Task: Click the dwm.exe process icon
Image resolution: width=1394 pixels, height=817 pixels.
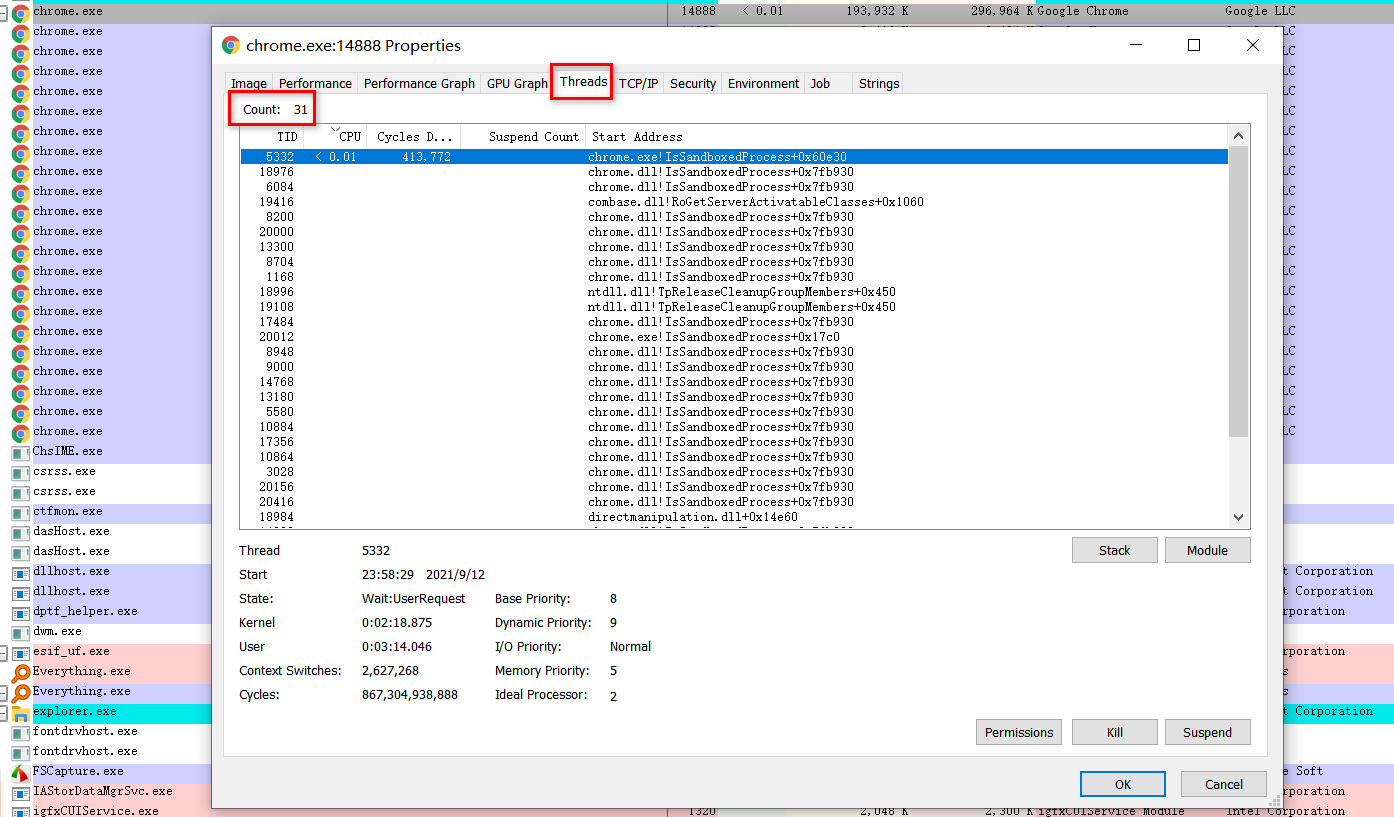Action: click(20, 632)
